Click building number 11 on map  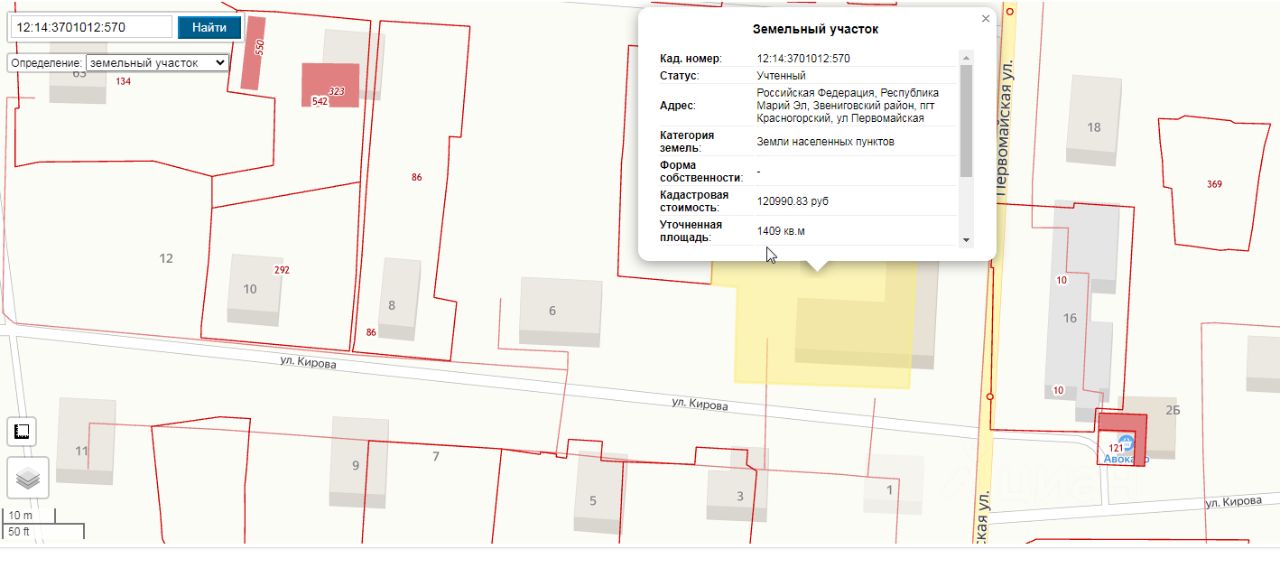[81, 451]
